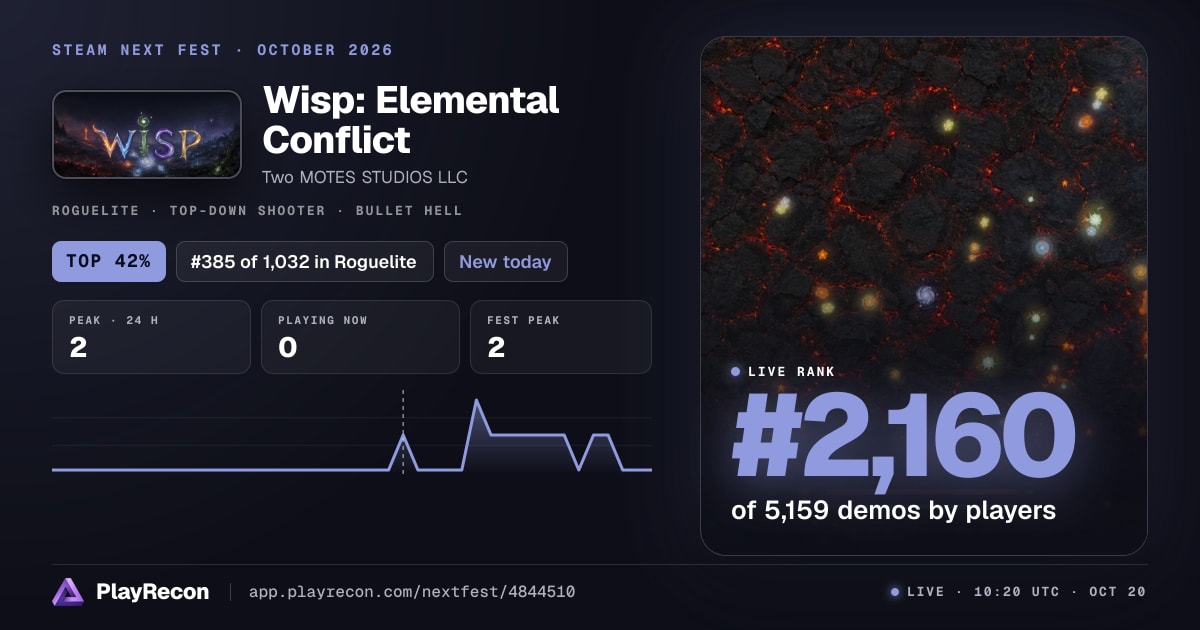Click the OCT 20 date text
This screenshot has width=1200, height=630.
(x=1116, y=592)
